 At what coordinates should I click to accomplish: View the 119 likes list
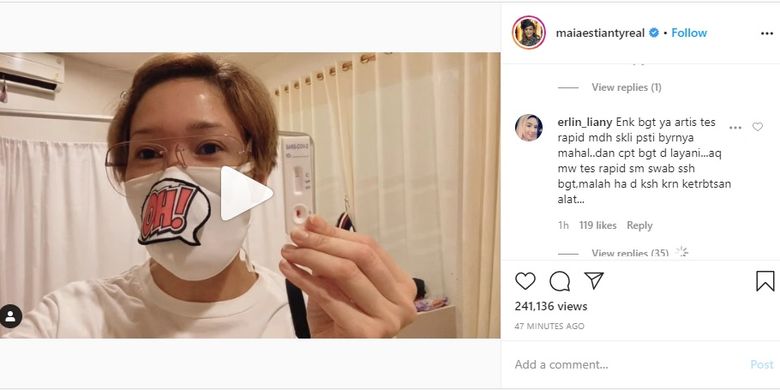pyautogui.click(x=597, y=225)
